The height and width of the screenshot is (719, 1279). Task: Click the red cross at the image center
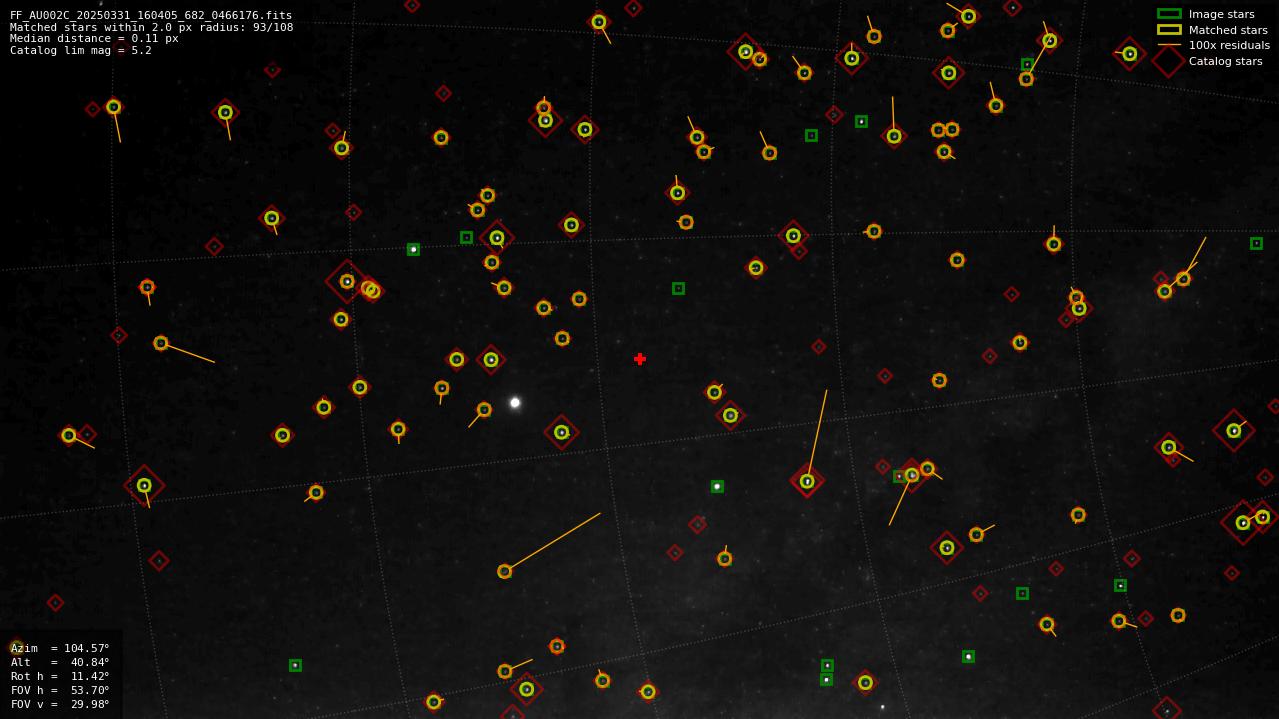(x=640, y=359)
